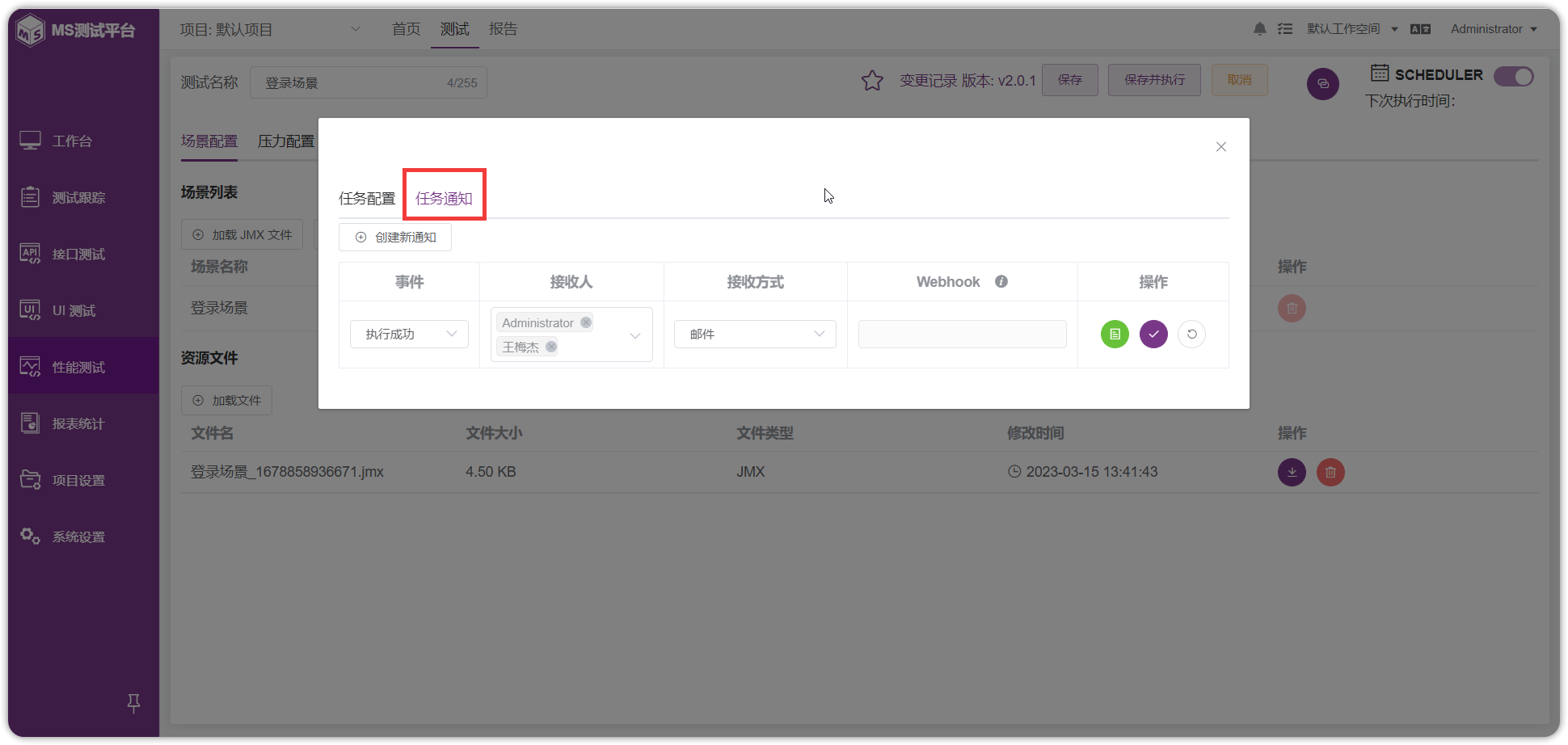
Task: Open 接口测试 in the sidebar
Action: 83,254
